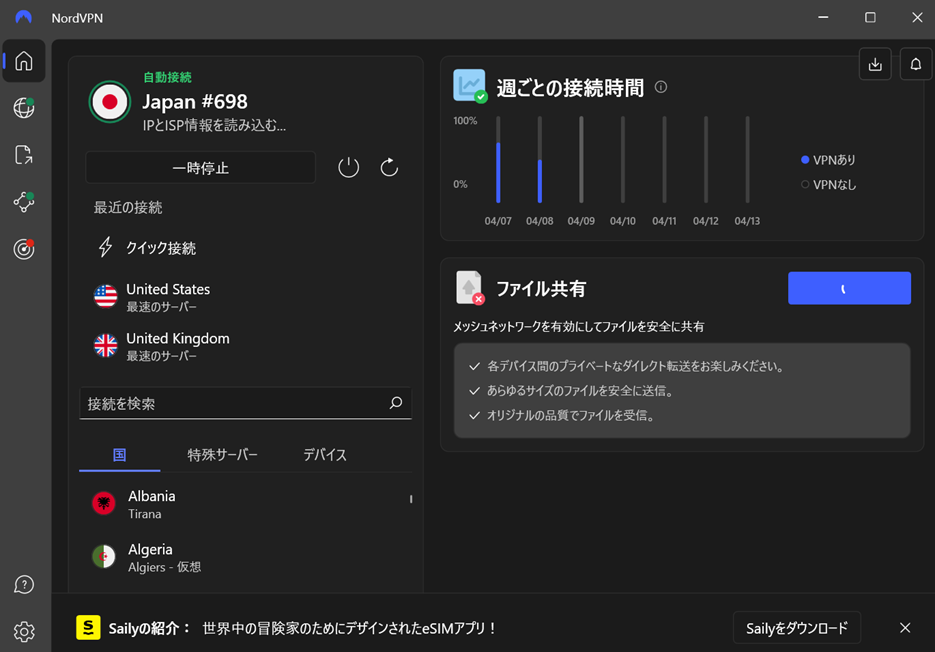Select クイック接続 quick connect
The height and width of the screenshot is (652, 935).
tap(161, 248)
